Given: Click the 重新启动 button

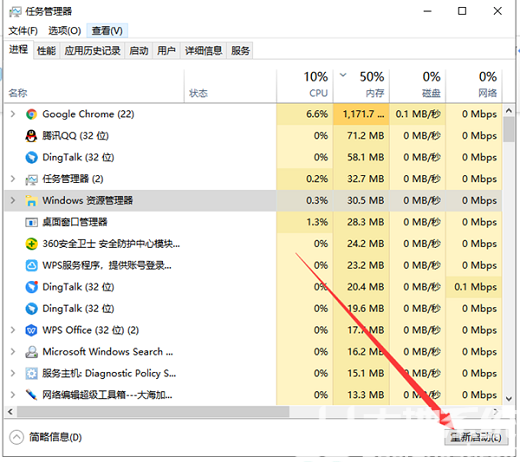Looking at the screenshot, I should [476, 437].
